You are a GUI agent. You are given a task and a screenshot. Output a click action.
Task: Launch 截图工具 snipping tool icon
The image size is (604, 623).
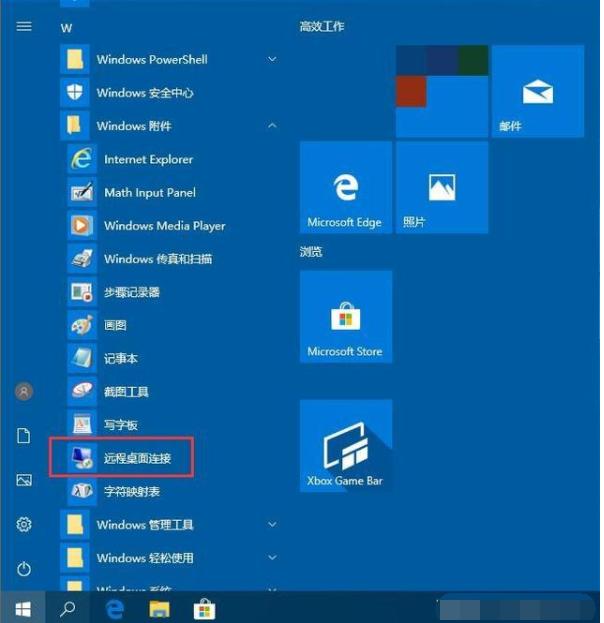tap(82, 392)
